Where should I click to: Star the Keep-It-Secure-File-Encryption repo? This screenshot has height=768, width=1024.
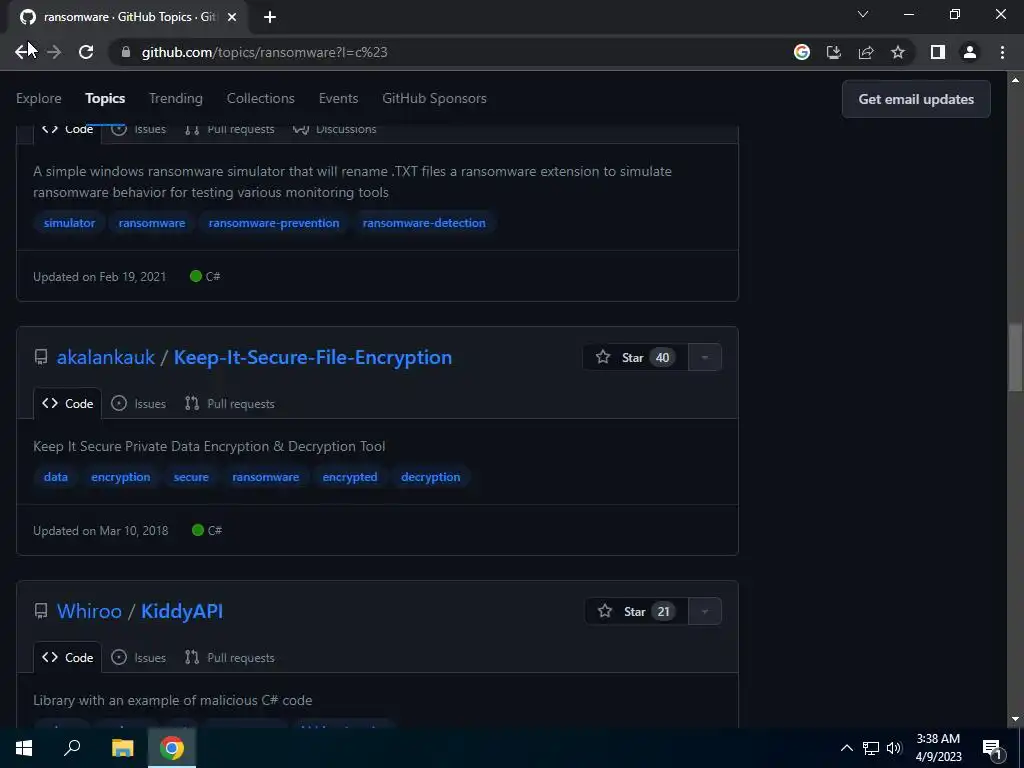tap(635, 357)
